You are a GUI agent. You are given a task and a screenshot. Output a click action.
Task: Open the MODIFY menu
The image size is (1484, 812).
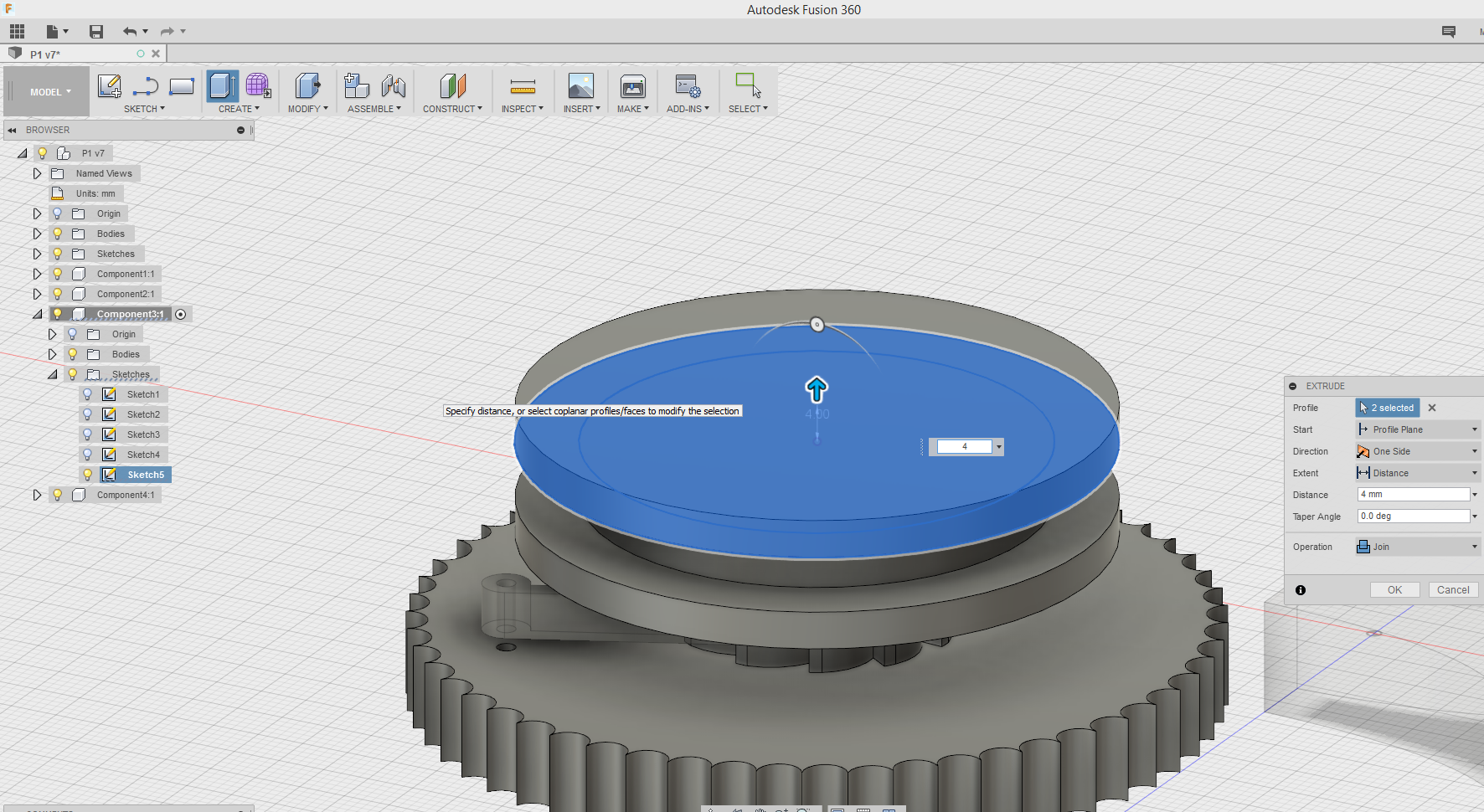pyautogui.click(x=308, y=109)
